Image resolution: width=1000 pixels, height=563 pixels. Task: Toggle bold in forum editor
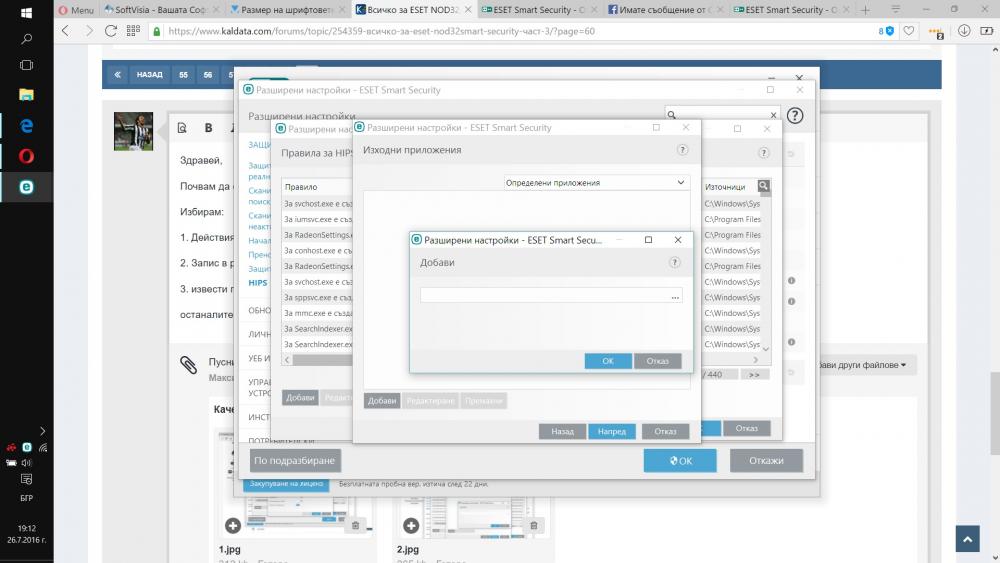[x=209, y=128]
